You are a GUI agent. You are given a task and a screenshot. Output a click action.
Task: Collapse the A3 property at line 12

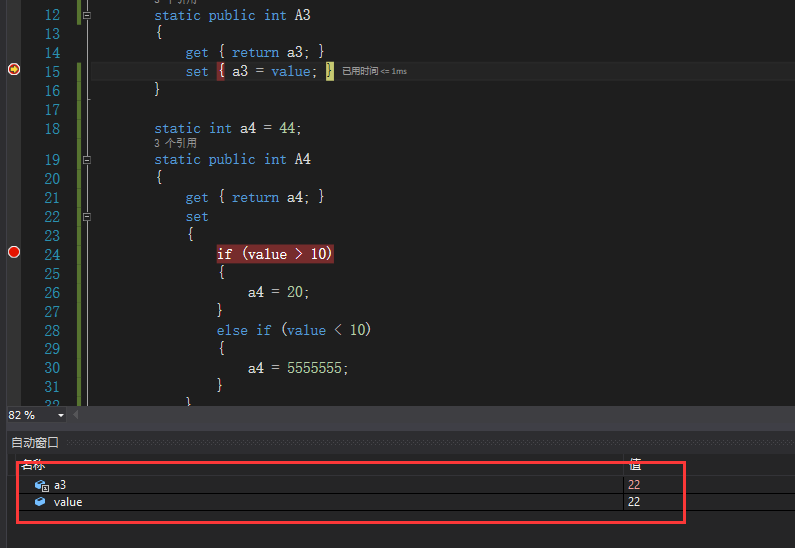tap(87, 16)
